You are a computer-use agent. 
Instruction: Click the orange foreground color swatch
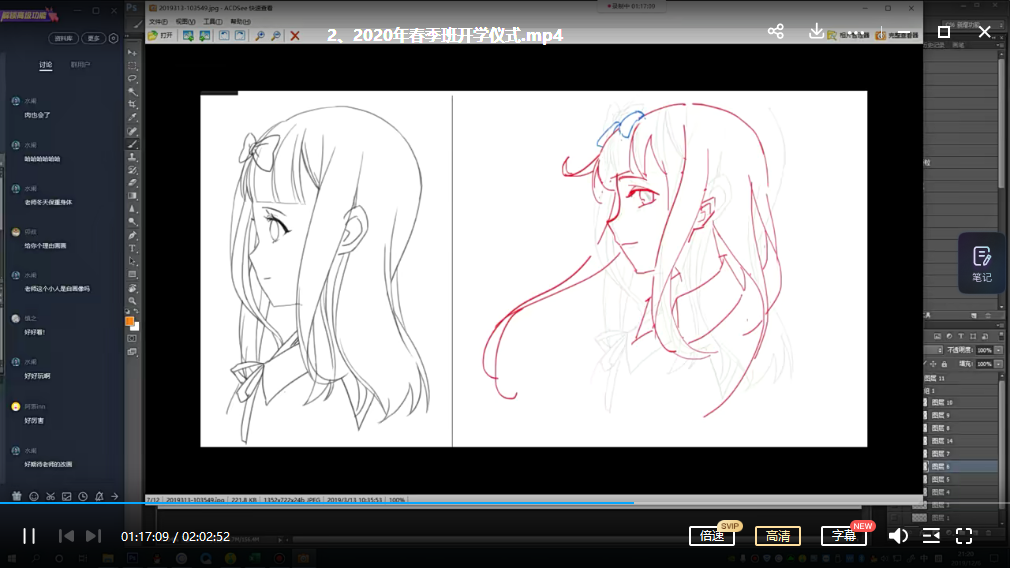(x=129, y=321)
